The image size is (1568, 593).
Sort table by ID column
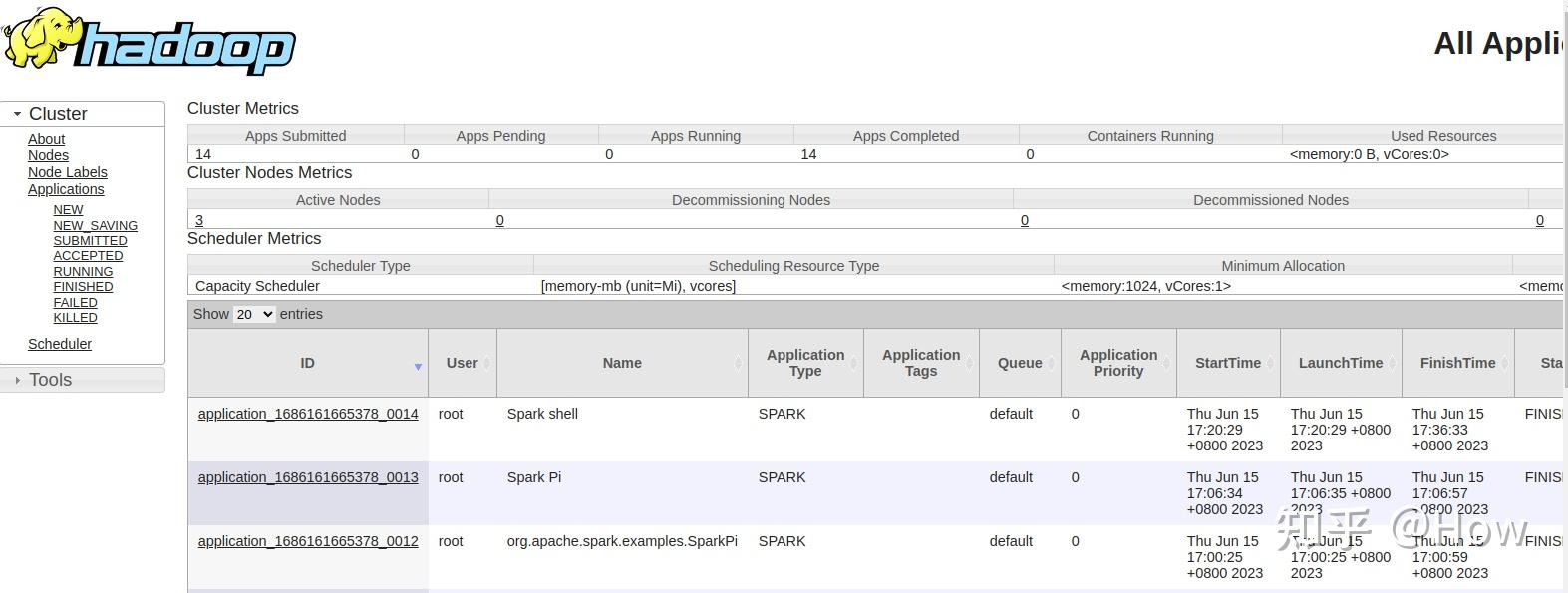click(307, 363)
